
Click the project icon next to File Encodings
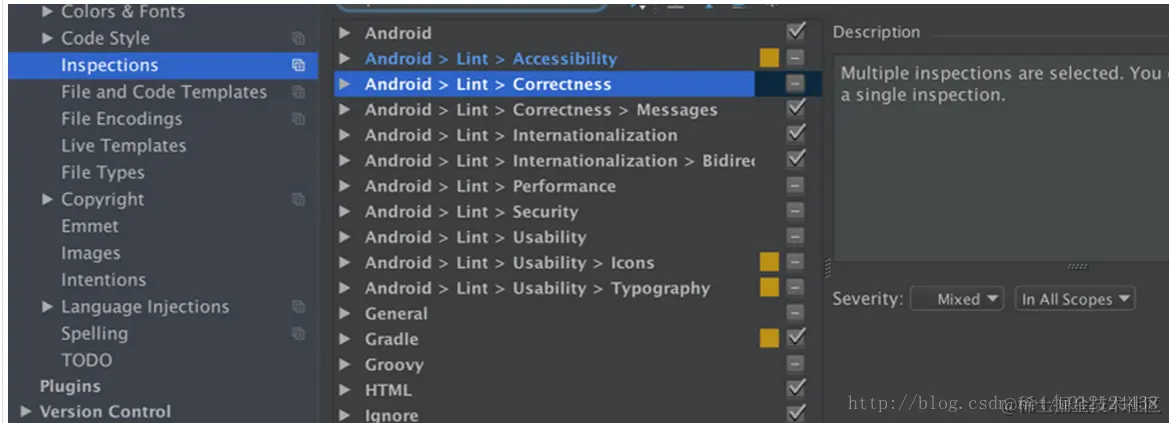[298, 119]
